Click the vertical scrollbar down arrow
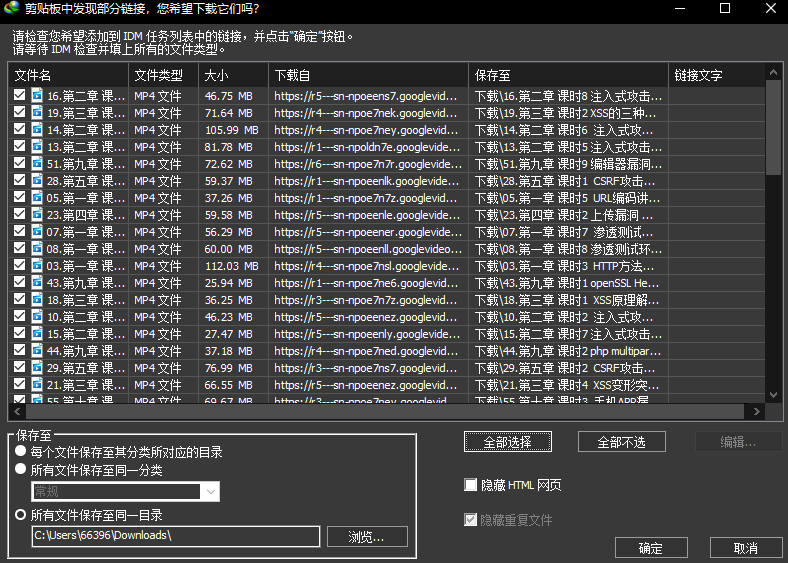This screenshot has width=788, height=563. [773, 395]
